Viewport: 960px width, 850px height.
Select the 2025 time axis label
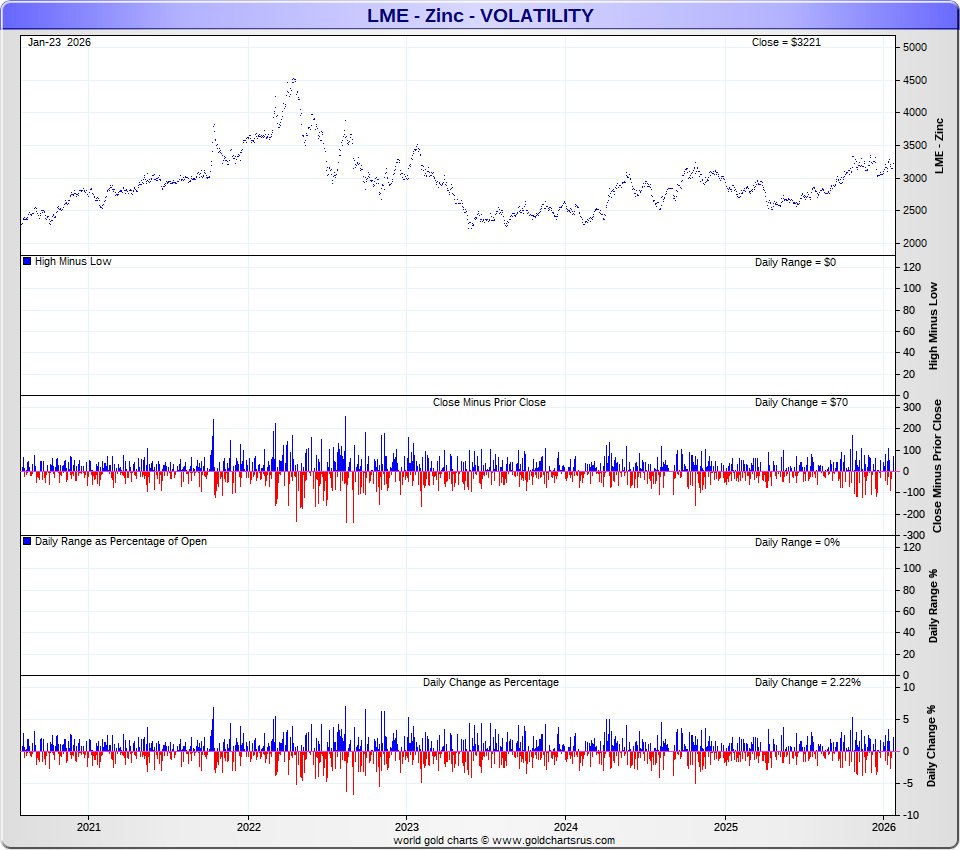pos(725,827)
